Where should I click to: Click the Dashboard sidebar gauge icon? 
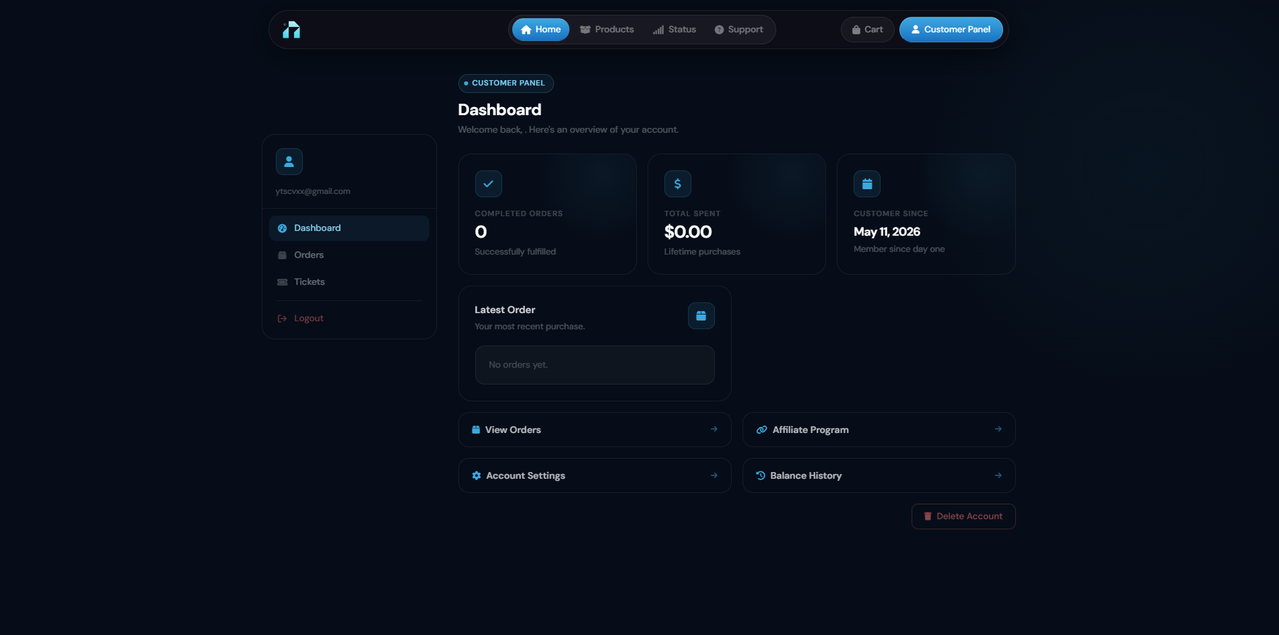[282, 228]
